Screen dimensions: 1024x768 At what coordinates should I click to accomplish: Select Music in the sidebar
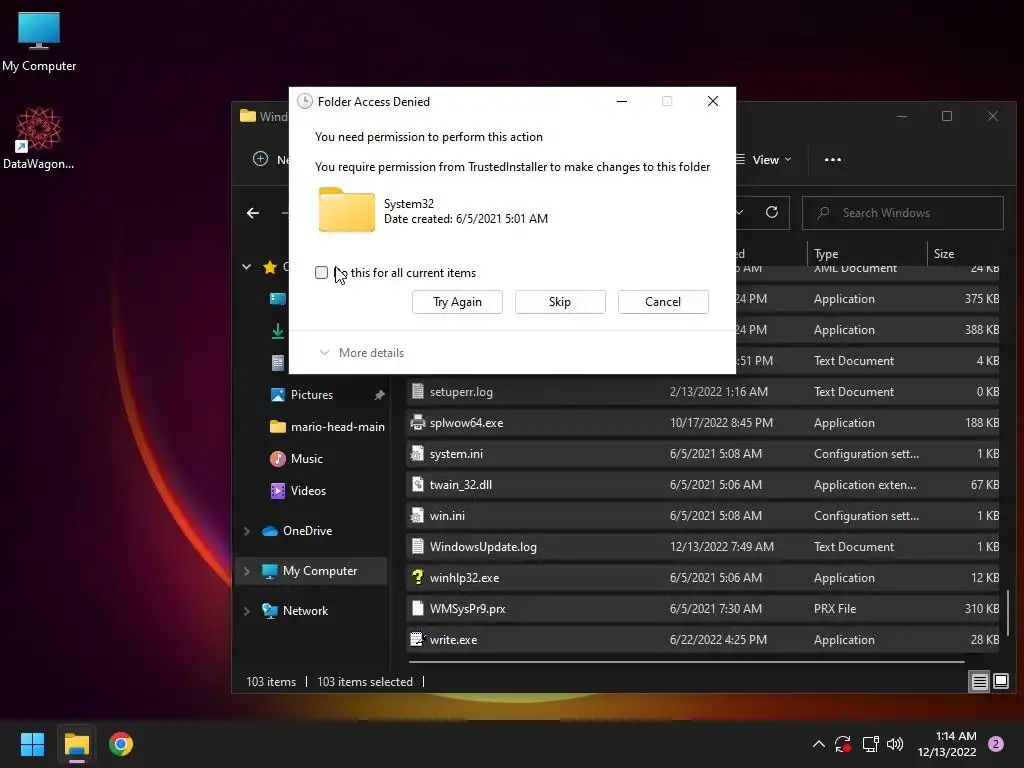coord(296,458)
